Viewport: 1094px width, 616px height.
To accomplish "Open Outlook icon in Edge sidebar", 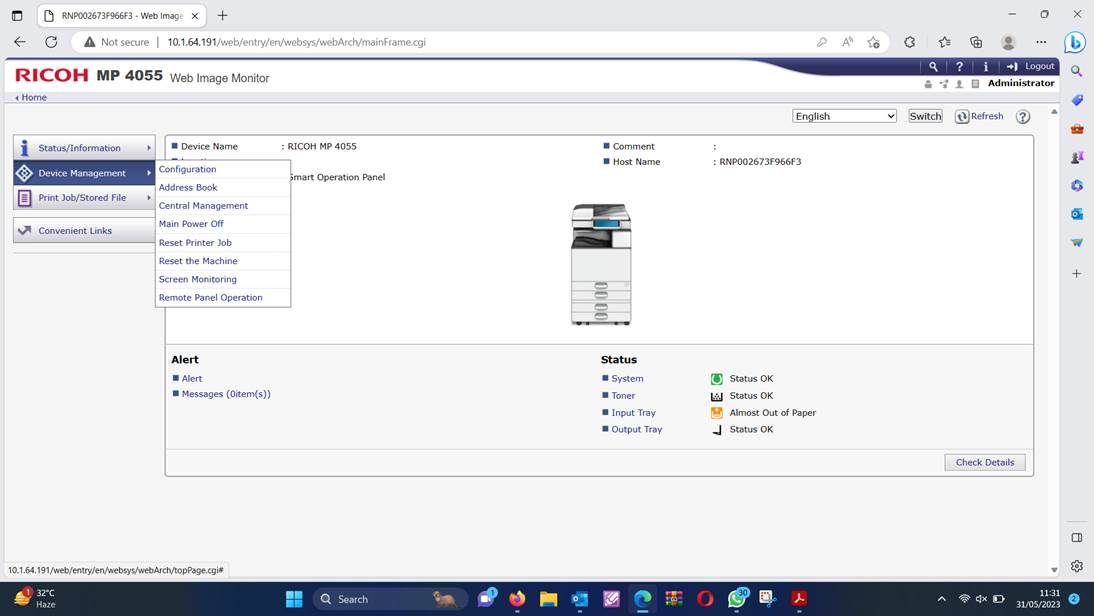I will (x=1077, y=214).
